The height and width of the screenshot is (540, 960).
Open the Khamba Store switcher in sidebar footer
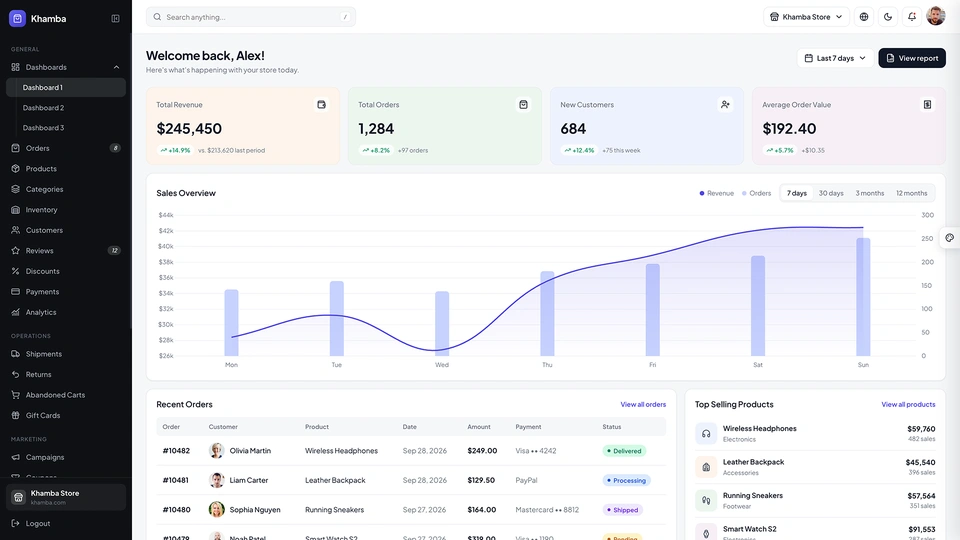(66, 497)
